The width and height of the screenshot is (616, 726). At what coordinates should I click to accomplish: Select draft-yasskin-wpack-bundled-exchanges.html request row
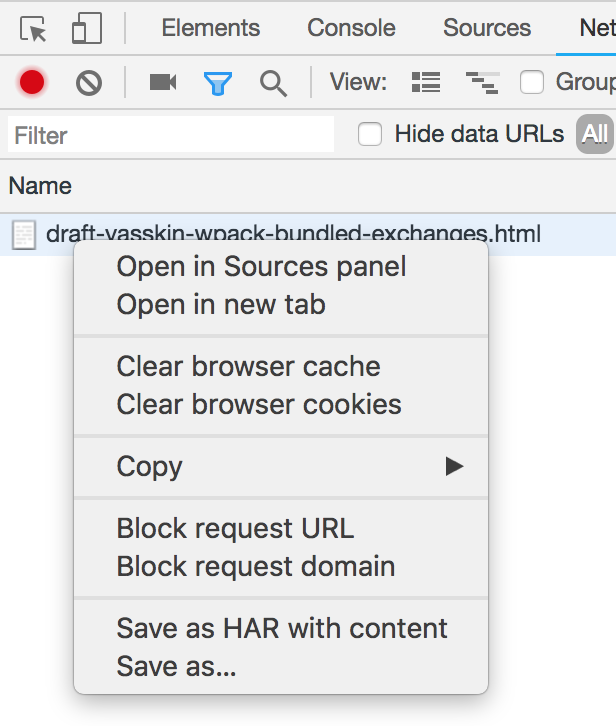click(308, 234)
